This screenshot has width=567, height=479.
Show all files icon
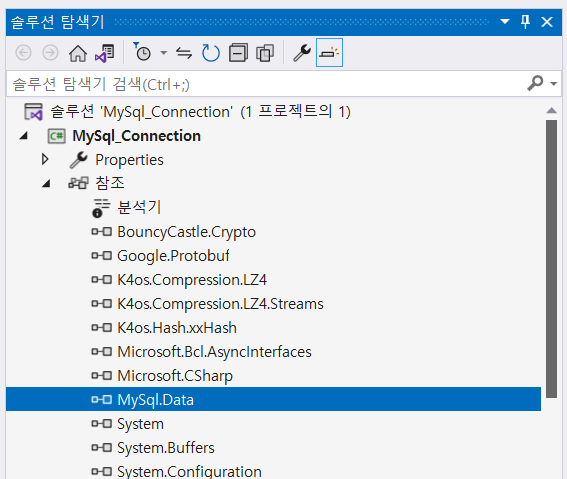pyautogui.click(x=265, y=53)
